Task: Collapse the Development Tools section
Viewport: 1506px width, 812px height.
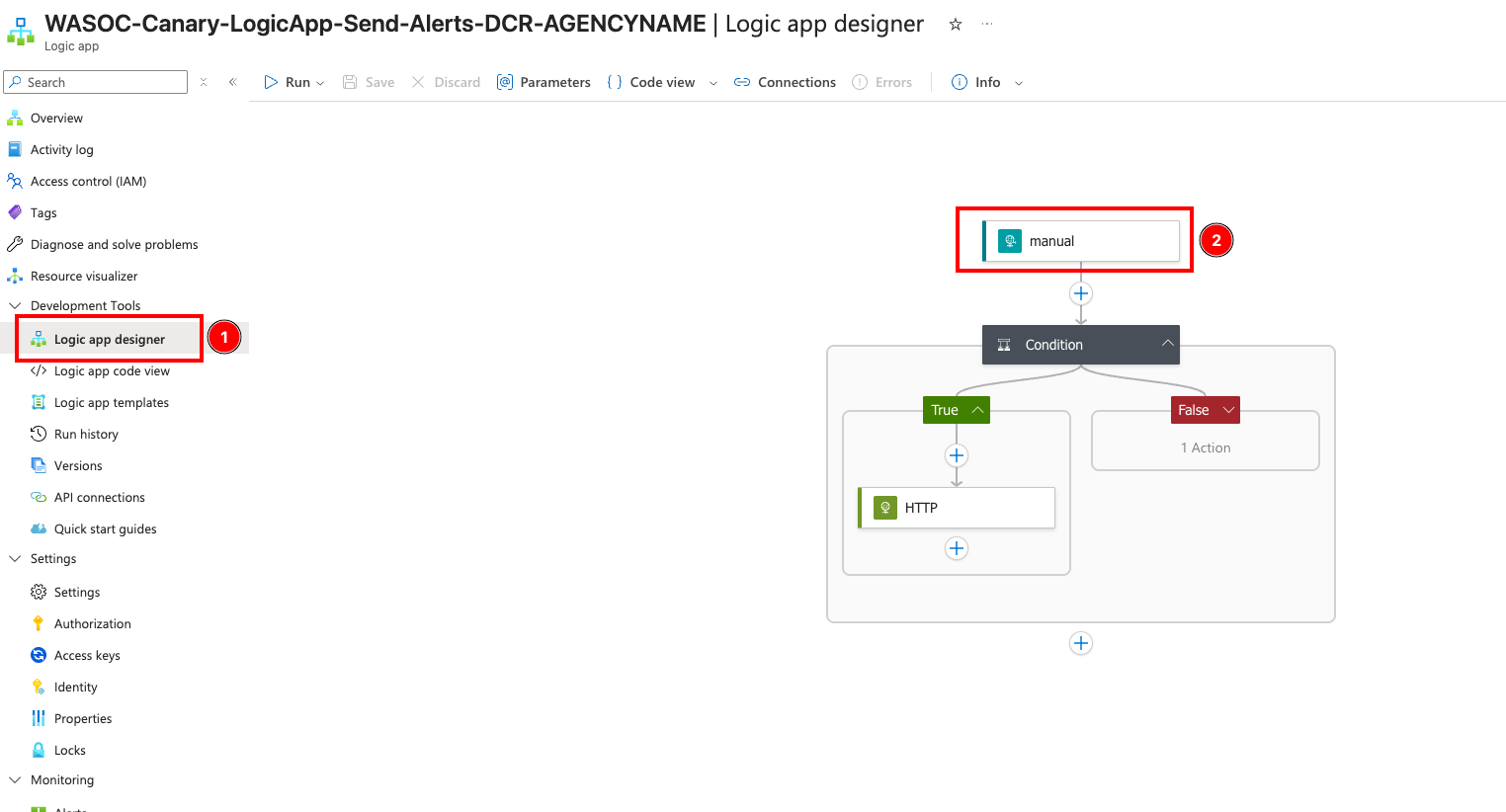Action: [15, 305]
